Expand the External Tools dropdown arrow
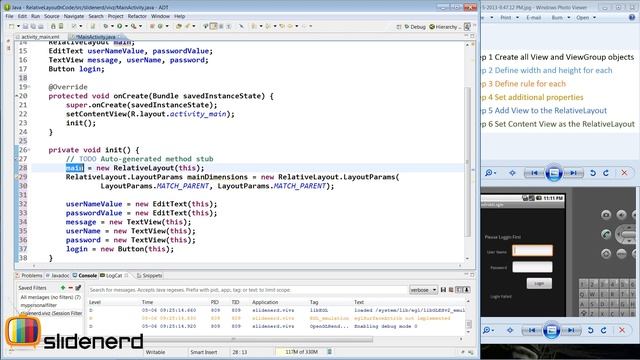 pyautogui.click(x=141, y=26)
